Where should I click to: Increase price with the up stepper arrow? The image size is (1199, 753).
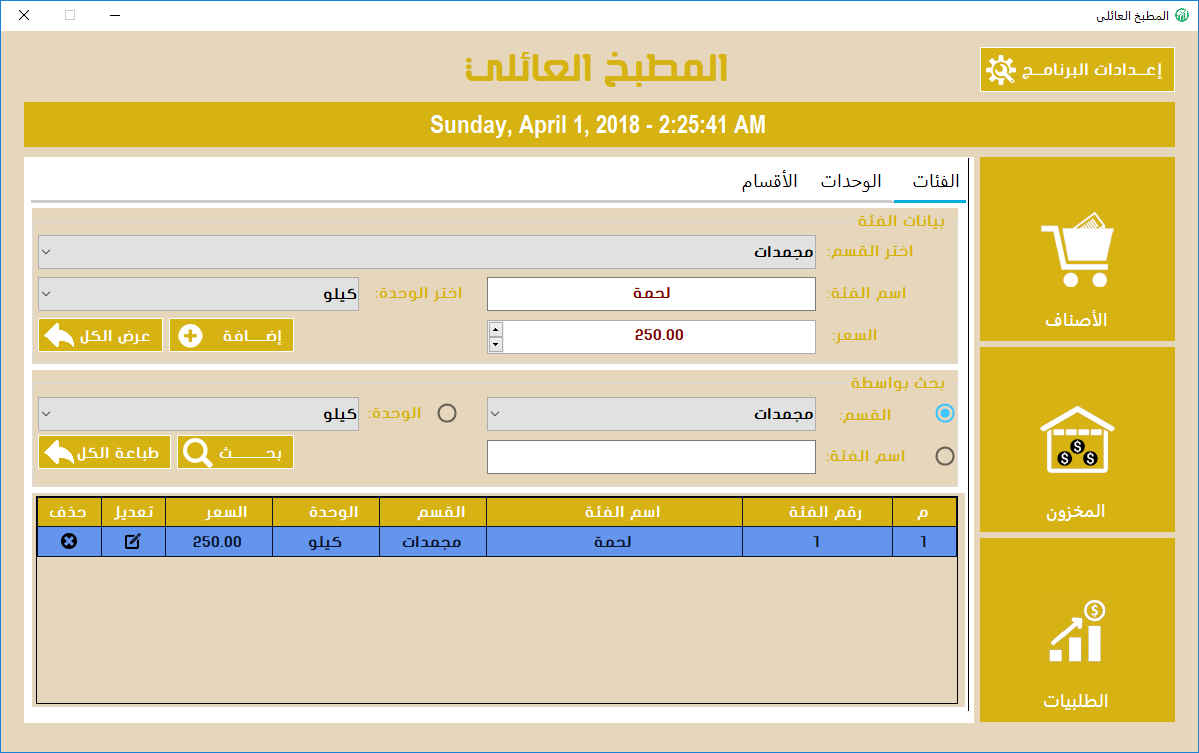click(x=496, y=329)
